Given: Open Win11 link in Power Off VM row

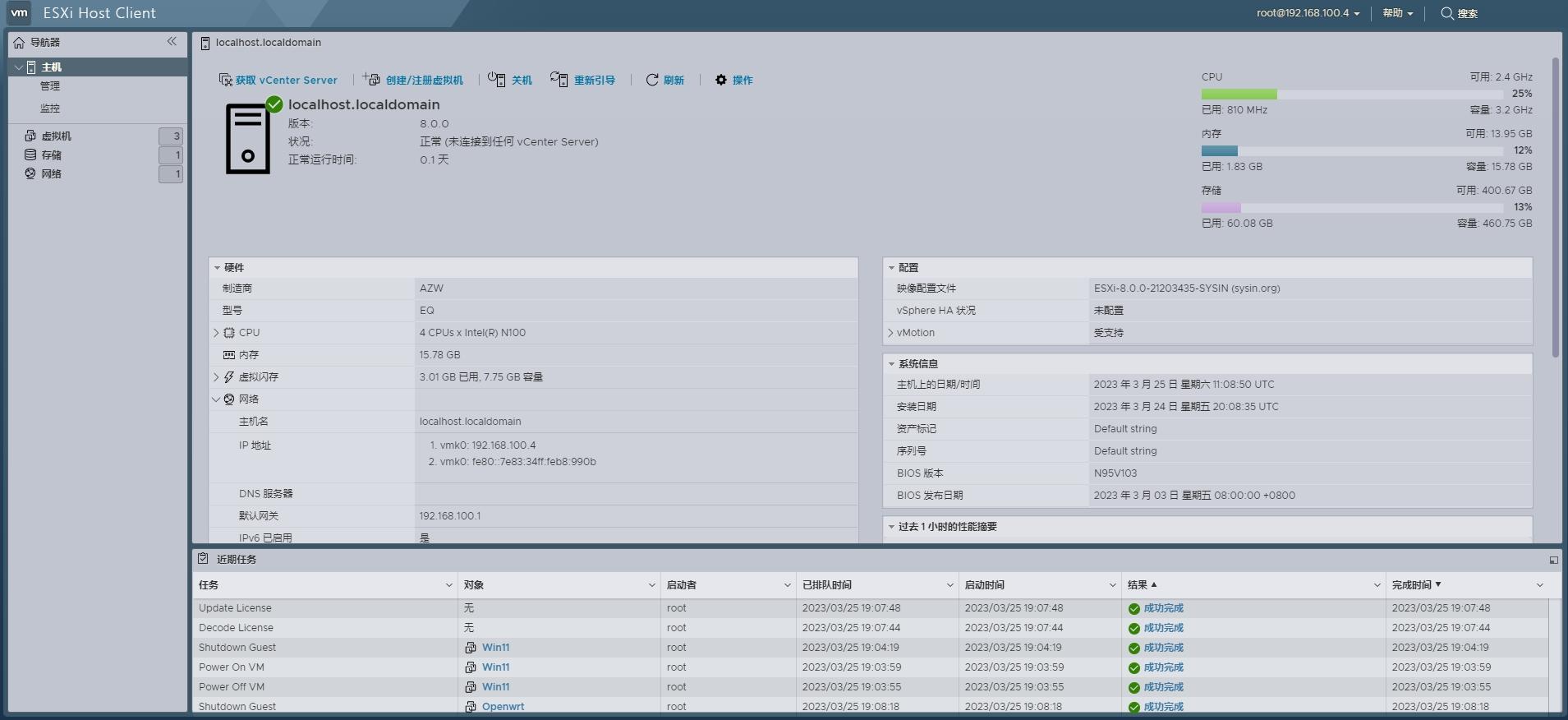Looking at the screenshot, I should click(x=495, y=687).
